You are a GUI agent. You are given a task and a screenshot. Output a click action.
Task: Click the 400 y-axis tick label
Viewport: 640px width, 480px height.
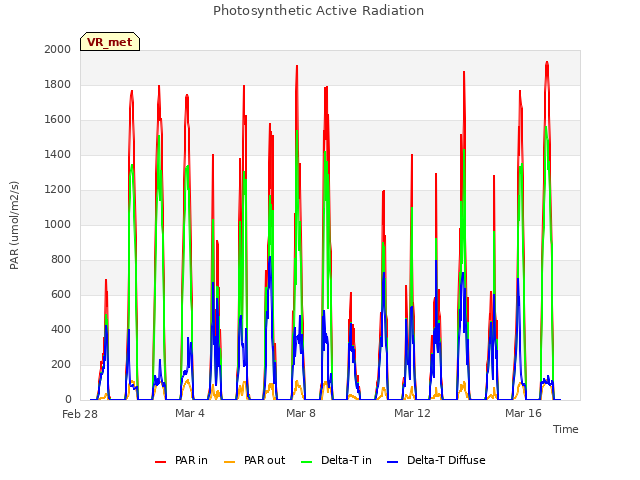click(x=61, y=330)
